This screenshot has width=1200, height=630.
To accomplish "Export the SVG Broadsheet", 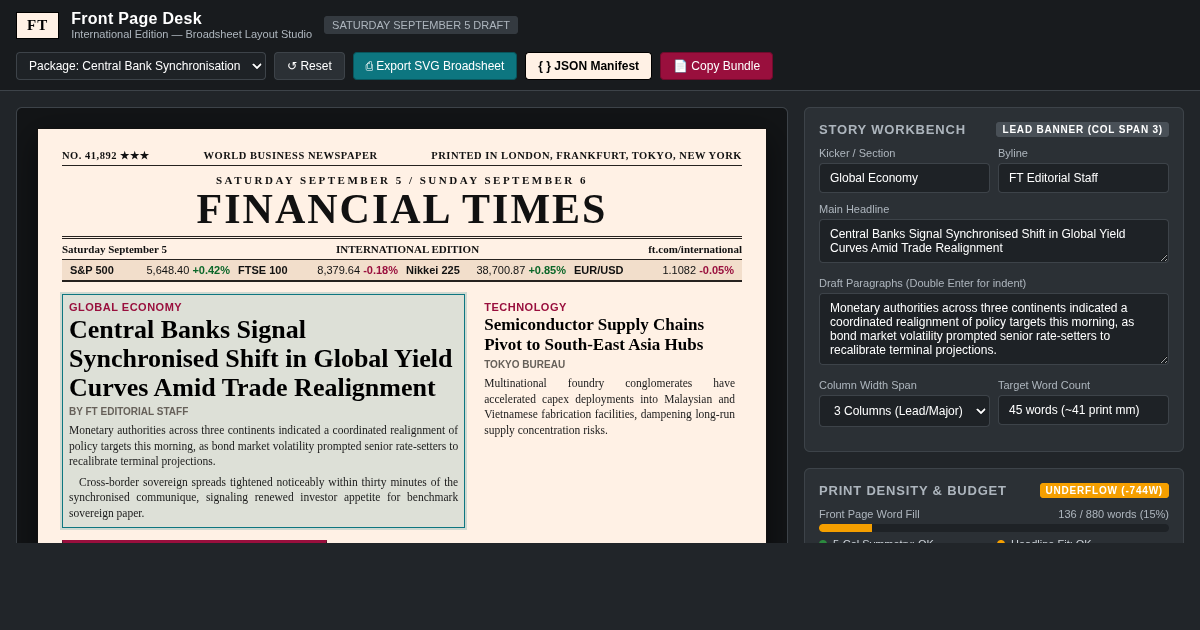I will point(435,66).
